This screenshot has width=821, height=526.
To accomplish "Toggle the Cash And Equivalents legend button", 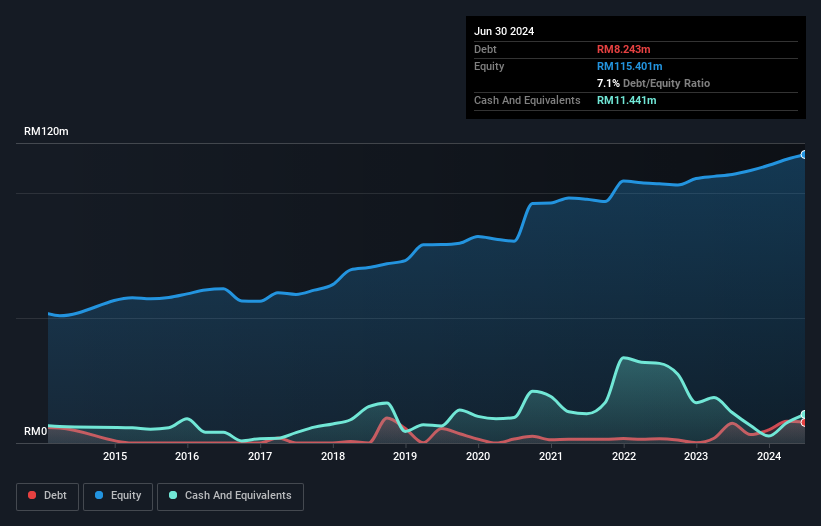I will [230, 496].
